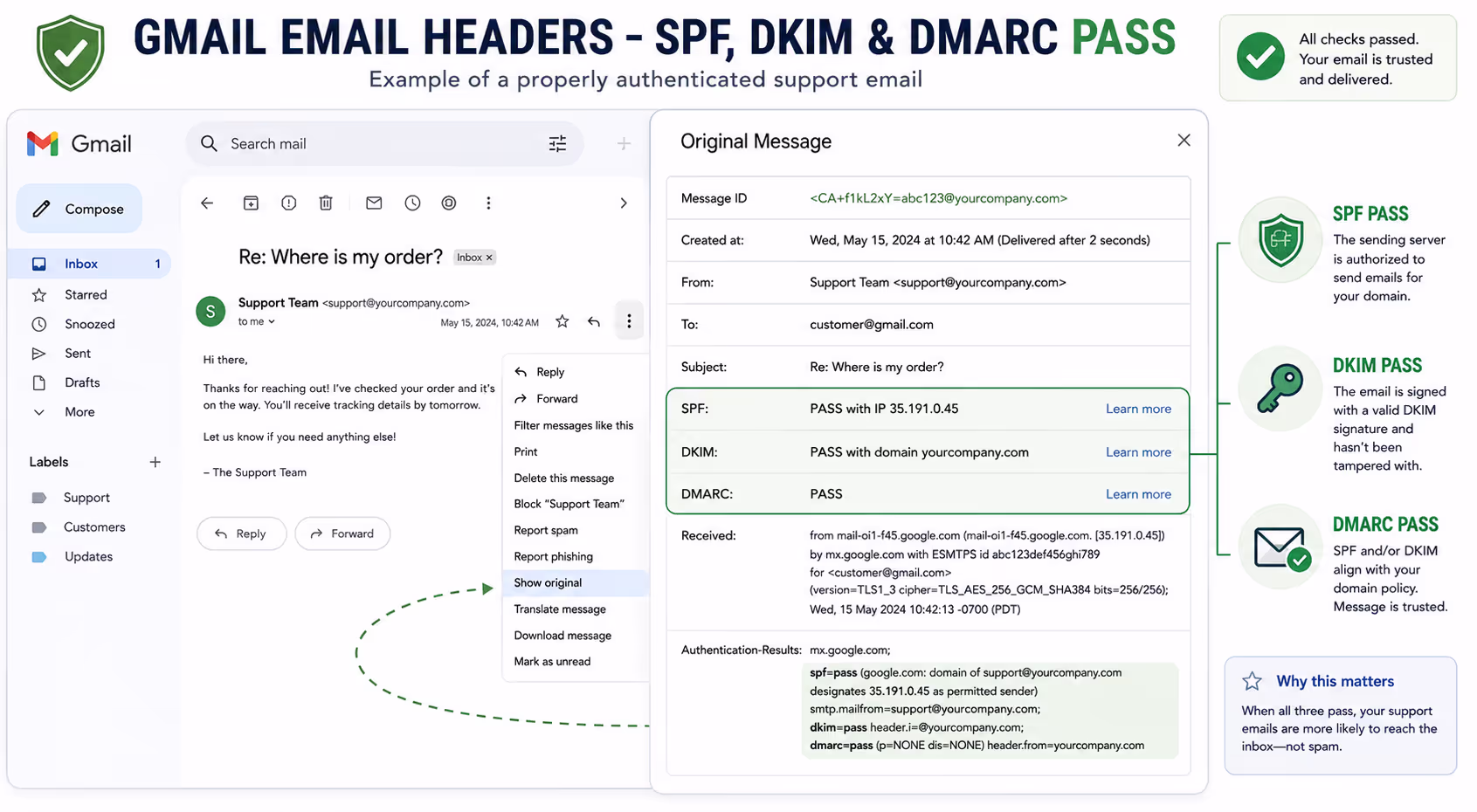Click 'customer@gmail.com' in To row
The image size is (1477, 812).
click(872, 325)
